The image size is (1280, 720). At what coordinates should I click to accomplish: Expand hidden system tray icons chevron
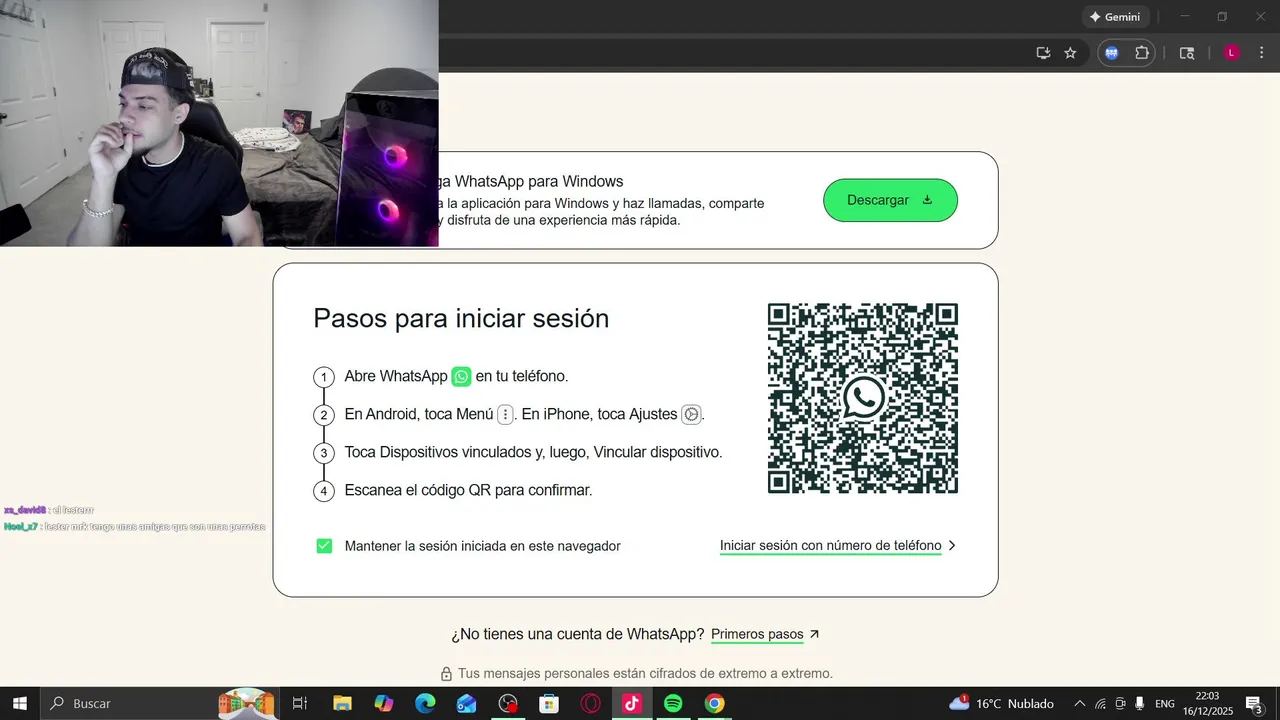[x=1079, y=703]
